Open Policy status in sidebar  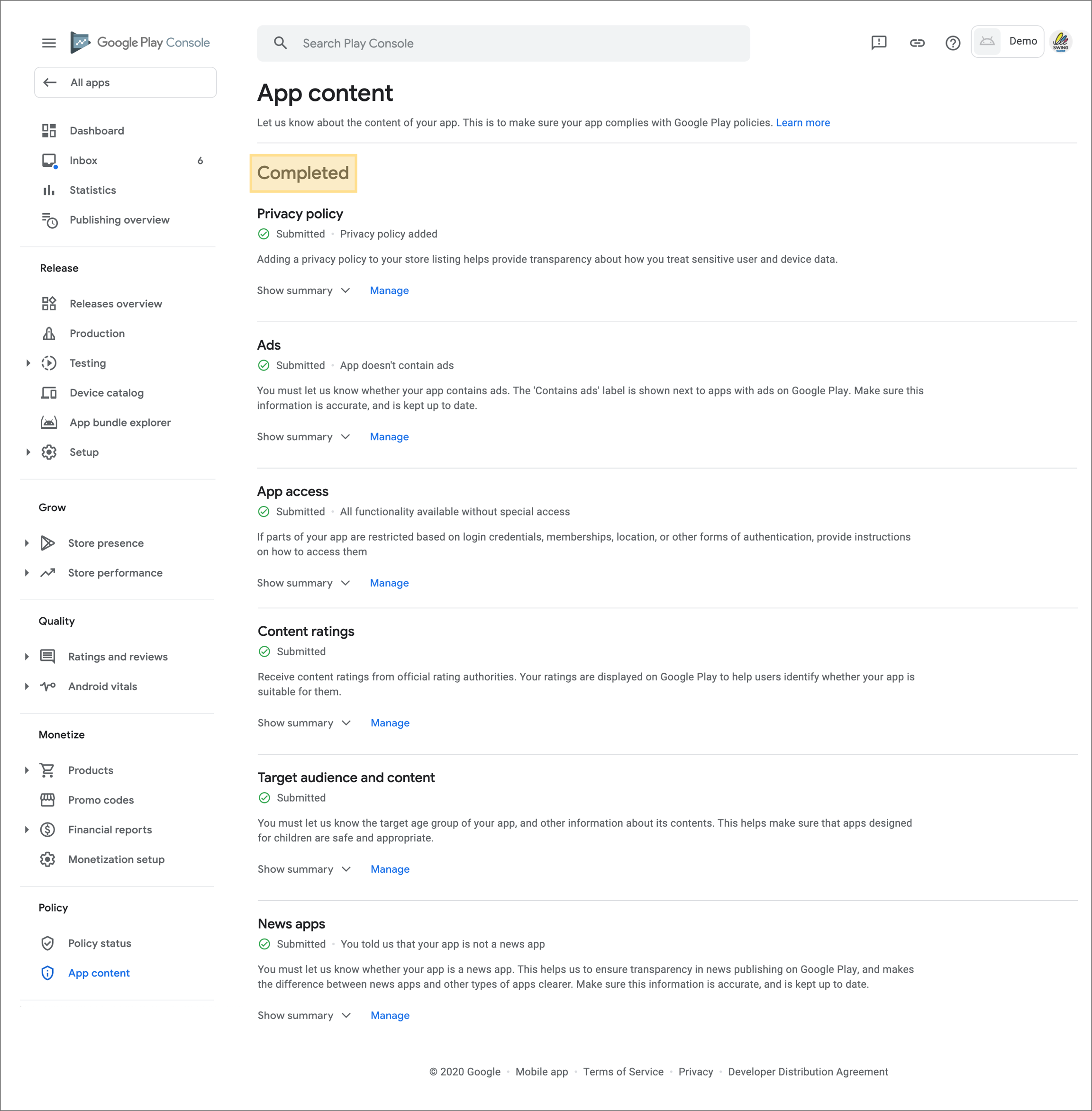(x=99, y=944)
